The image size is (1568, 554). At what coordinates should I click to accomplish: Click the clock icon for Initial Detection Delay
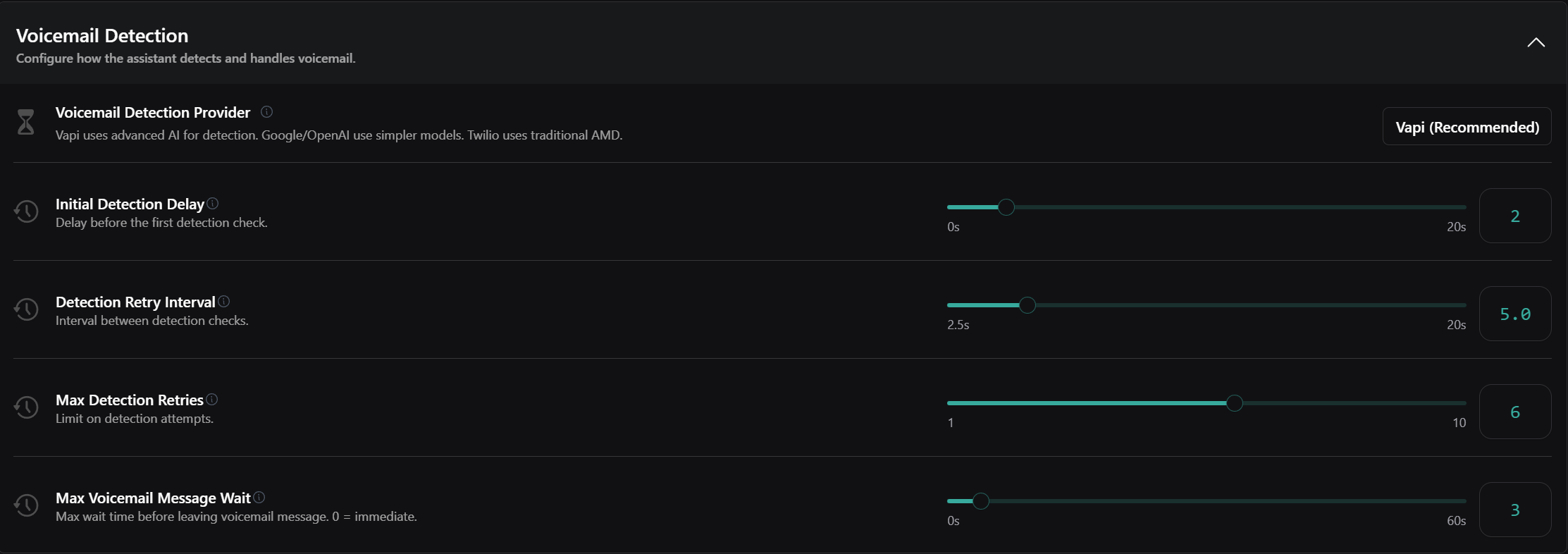(26, 211)
